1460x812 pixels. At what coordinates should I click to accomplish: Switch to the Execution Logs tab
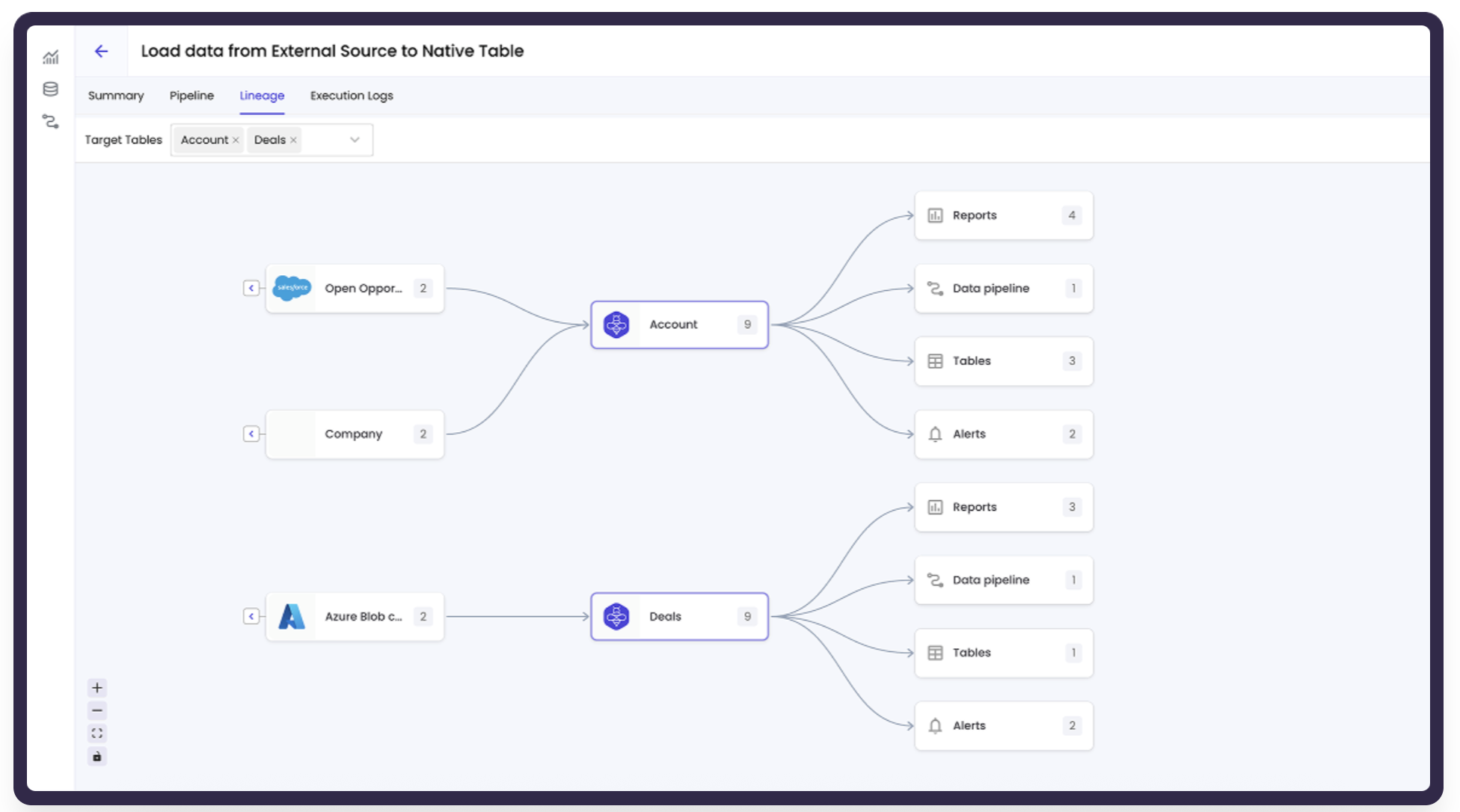coord(352,96)
